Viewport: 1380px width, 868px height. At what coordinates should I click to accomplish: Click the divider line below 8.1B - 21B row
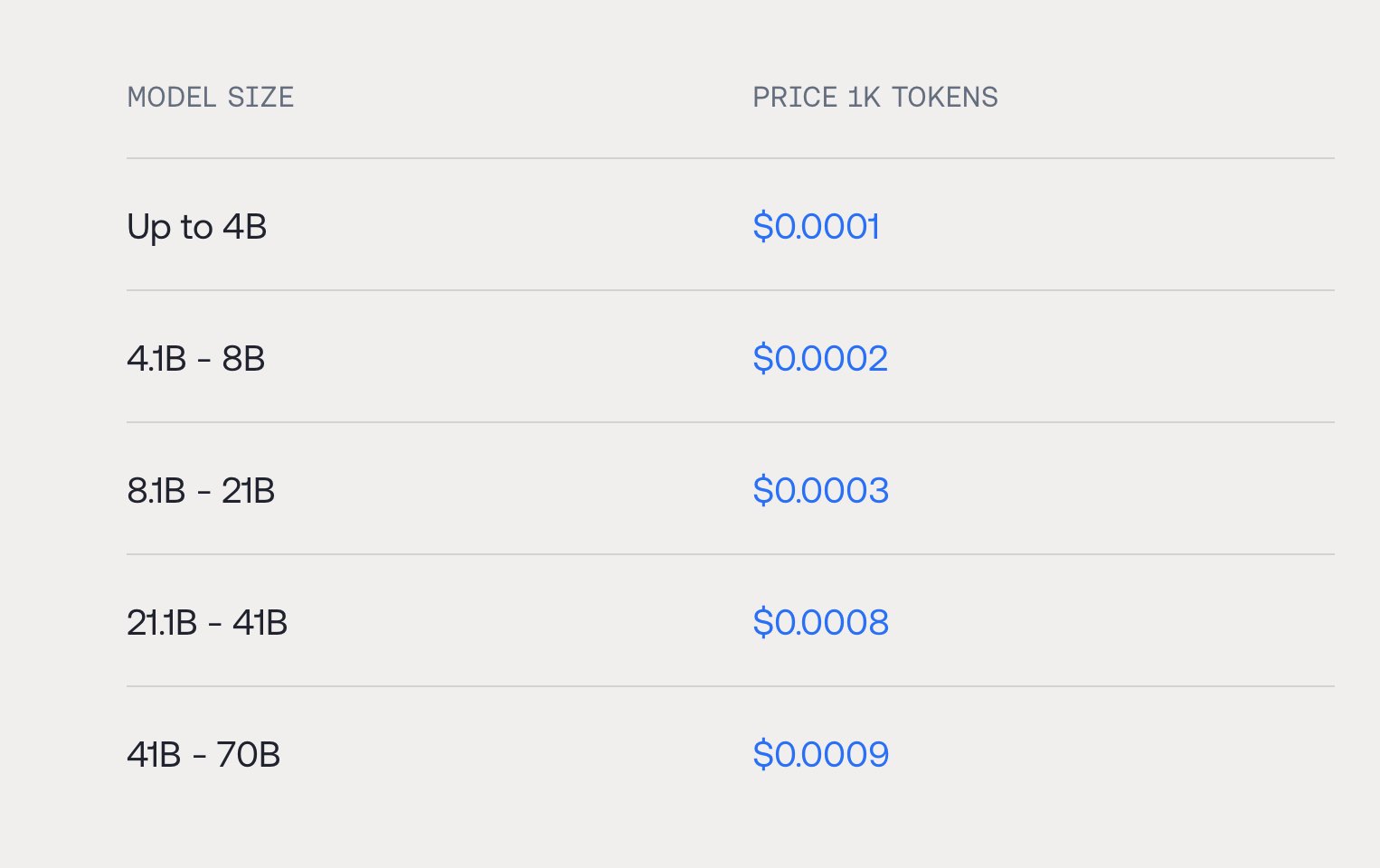click(x=731, y=554)
